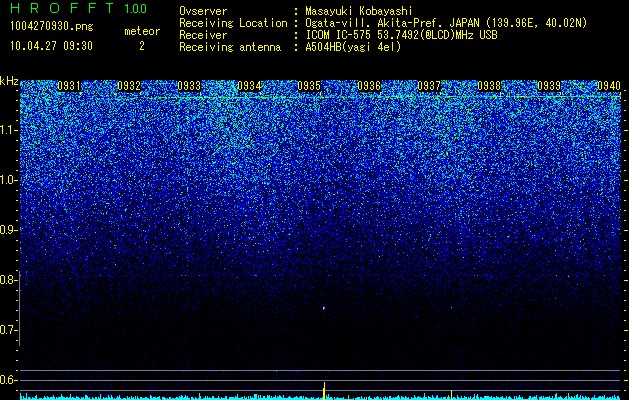
Task: Click the 0932 time marker
Action: tap(129, 86)
